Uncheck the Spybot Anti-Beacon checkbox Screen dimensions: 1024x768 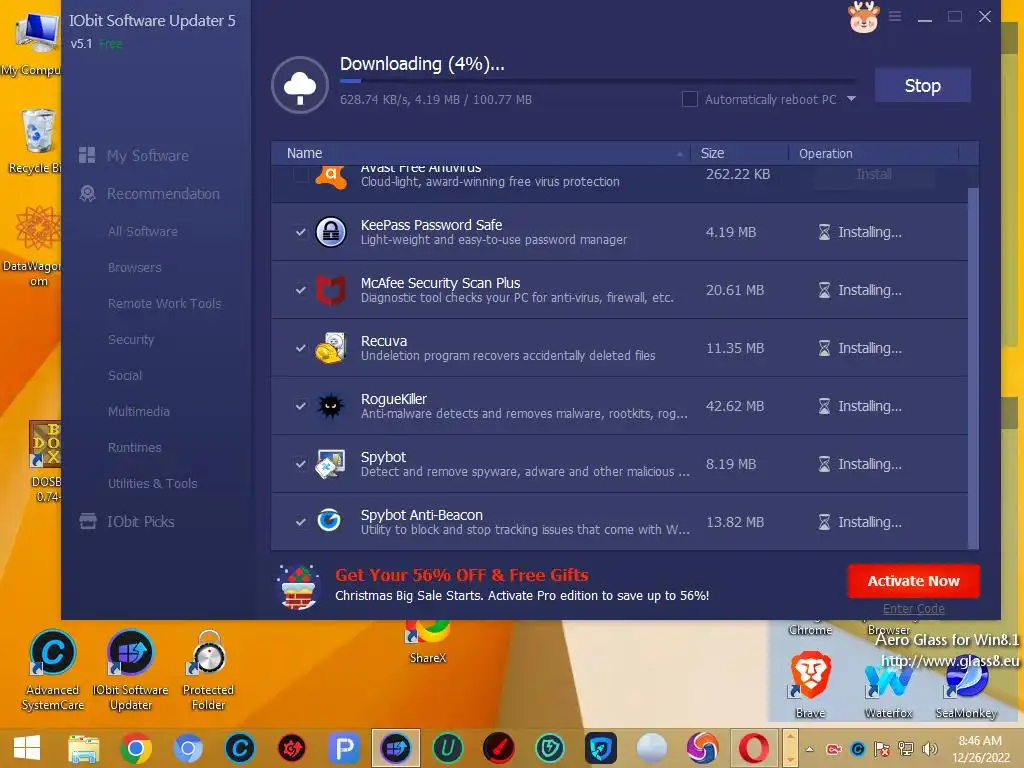(x=300, y=522)
